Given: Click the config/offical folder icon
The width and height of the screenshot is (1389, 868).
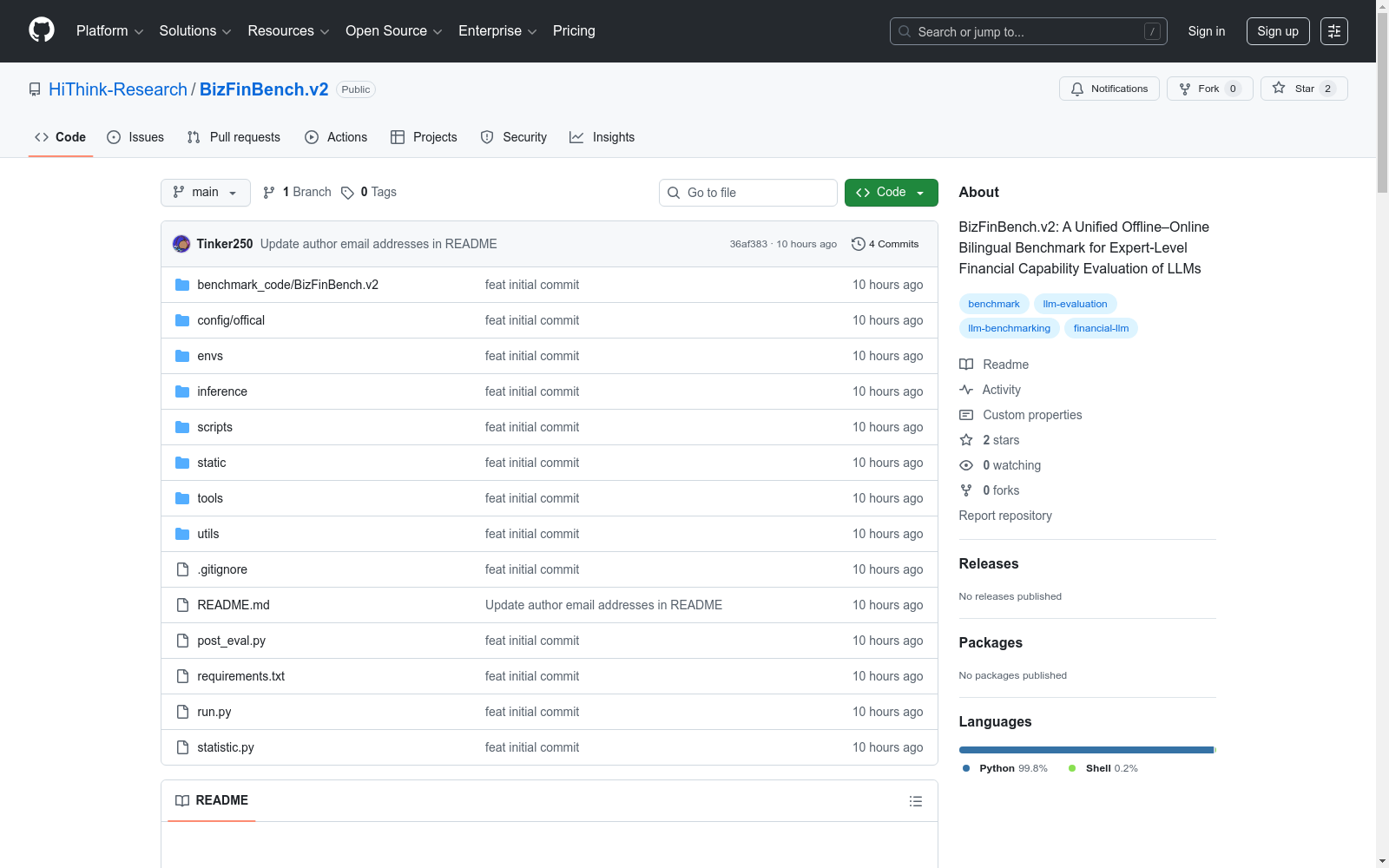Looking at the screenshot, I should (182, 320).
